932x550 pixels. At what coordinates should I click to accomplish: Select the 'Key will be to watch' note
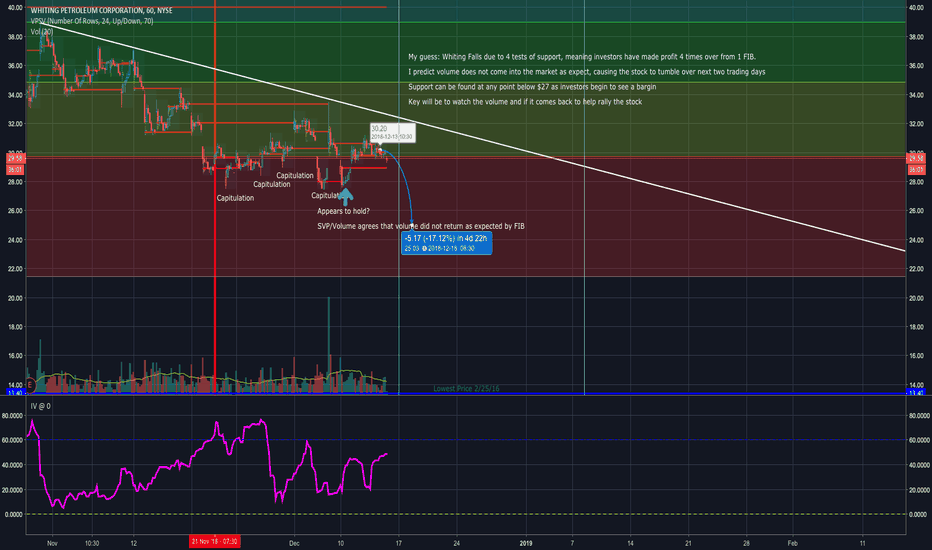(525, 102)
